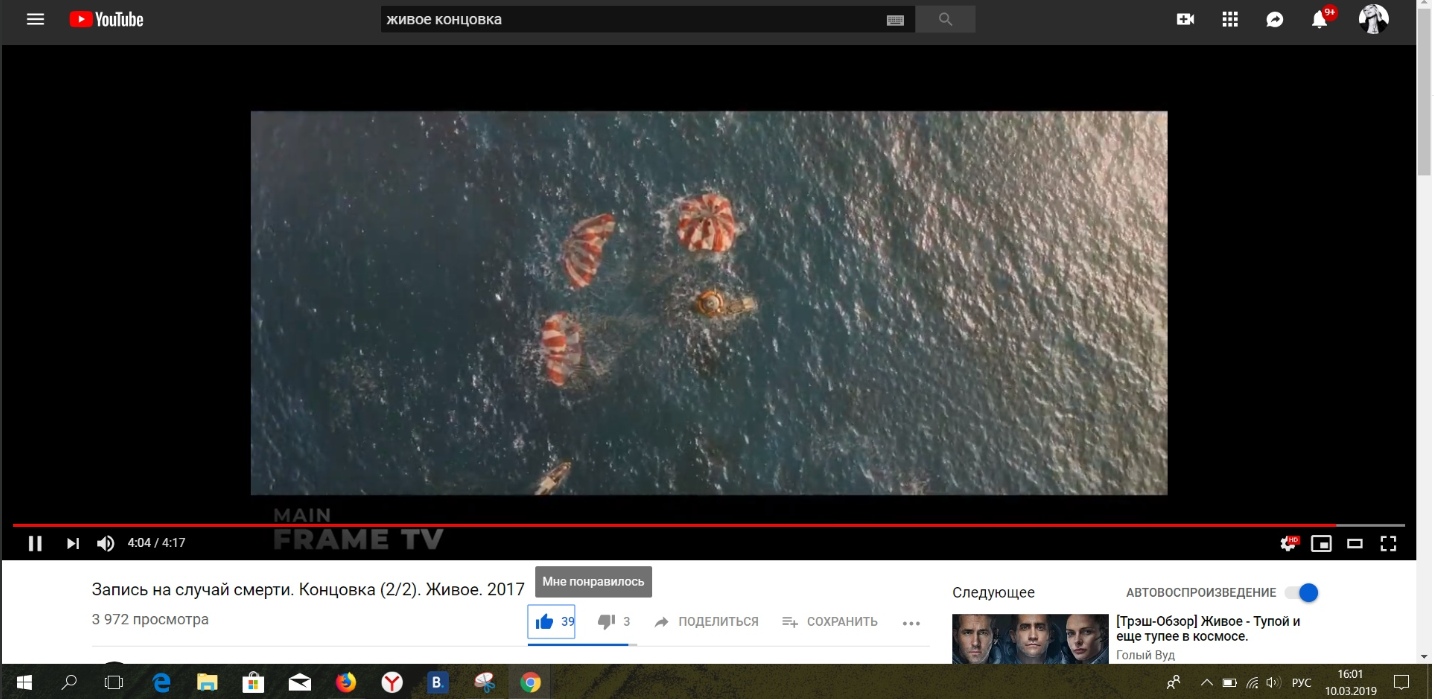Open the video settings gear
Screen dimensions: 1434x699
pos(1288,543)
